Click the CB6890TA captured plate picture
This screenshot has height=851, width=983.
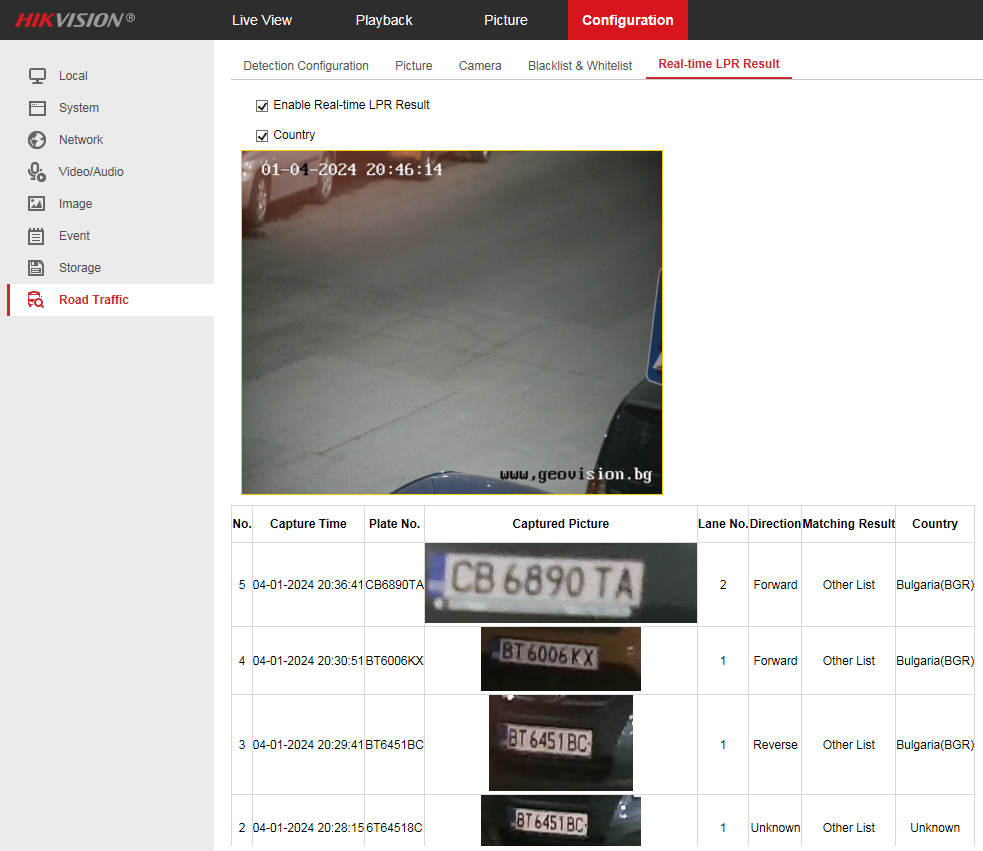coord(560,583)
